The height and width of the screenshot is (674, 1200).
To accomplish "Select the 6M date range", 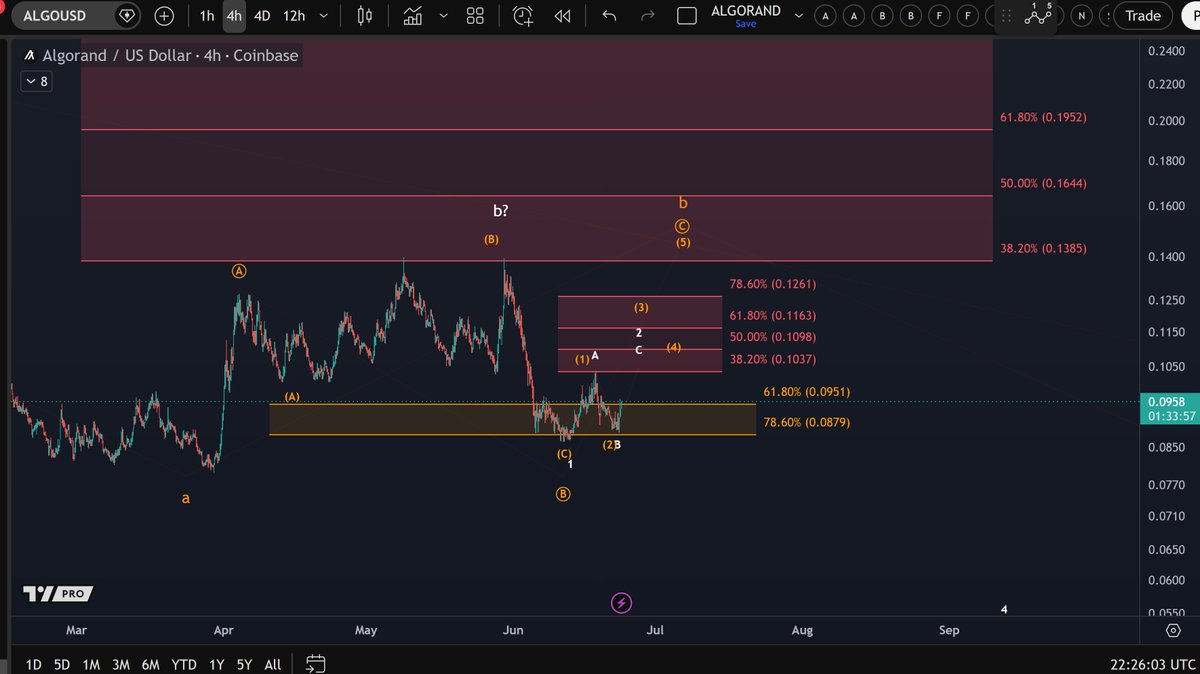I will pyautogui.click(x=151, y=664).
